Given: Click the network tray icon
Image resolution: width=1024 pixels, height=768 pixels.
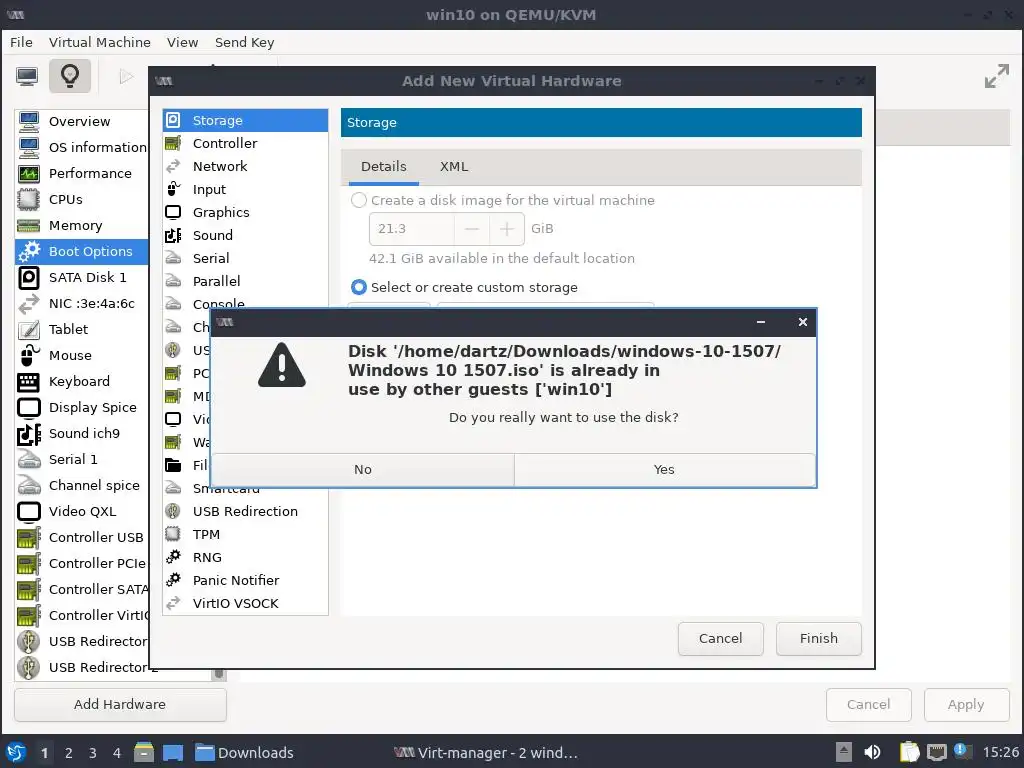Looking at the screenshot, I should click(936, 752).
